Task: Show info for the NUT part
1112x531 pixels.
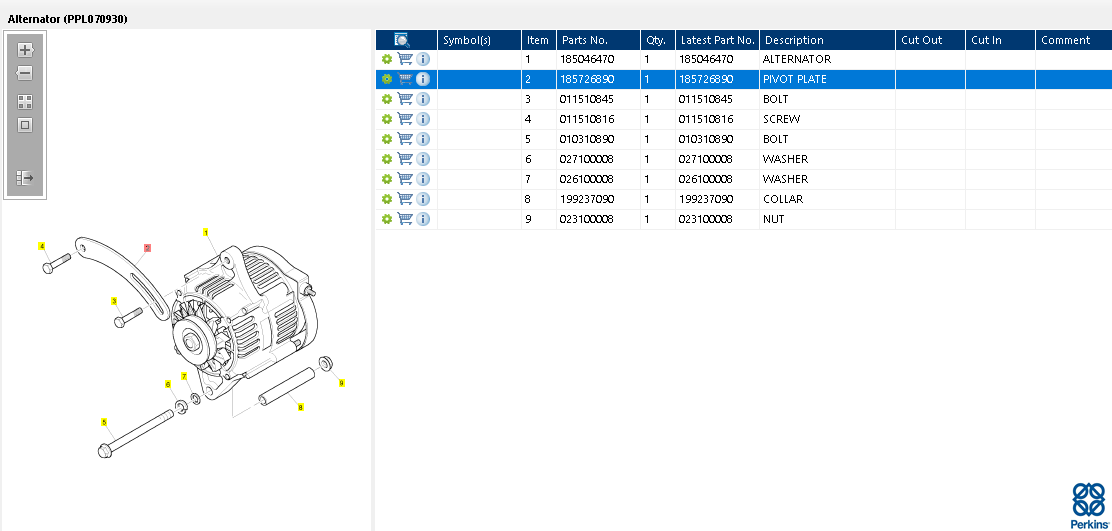Action: point(423,219)
